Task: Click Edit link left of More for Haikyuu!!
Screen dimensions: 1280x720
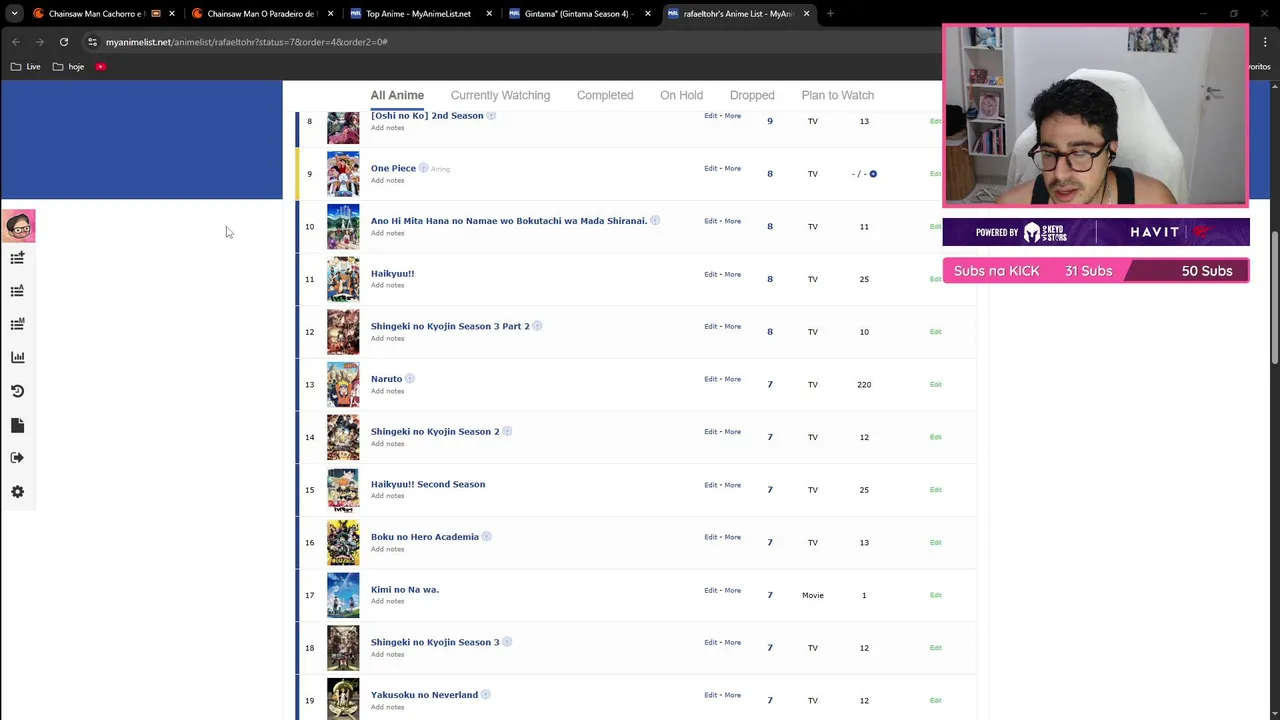Action: point(710,274)
